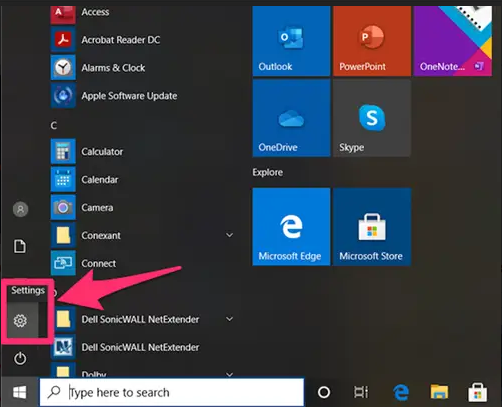This screenshot has width=502, height=407.
Task: Click the Acrobat Reader DC label
Action: tap(121, 40)
